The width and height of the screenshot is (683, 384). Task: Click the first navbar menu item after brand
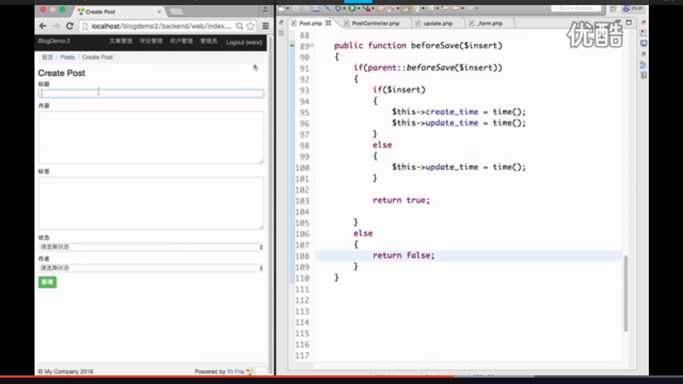[121, 41]
